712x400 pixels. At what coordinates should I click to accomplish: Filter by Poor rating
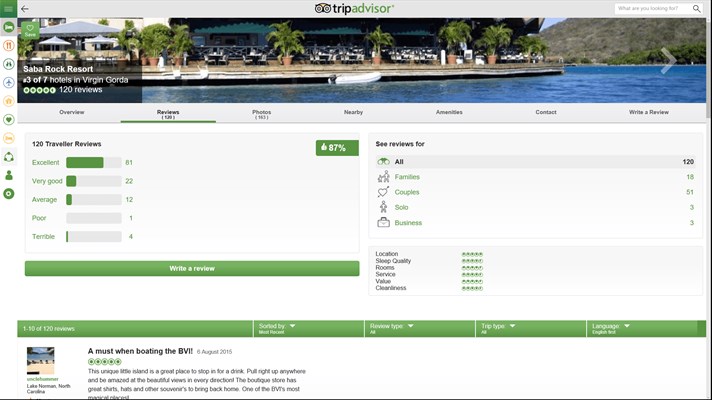[x=39, y=218]
